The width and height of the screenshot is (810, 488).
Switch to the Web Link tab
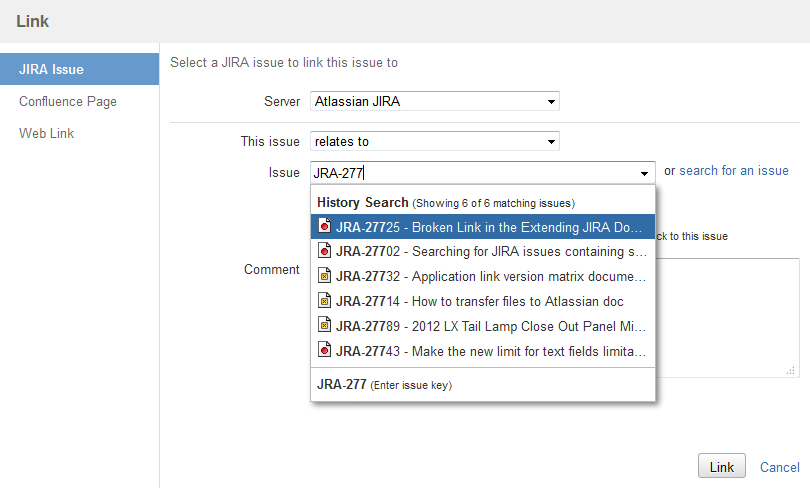(46, 134)
